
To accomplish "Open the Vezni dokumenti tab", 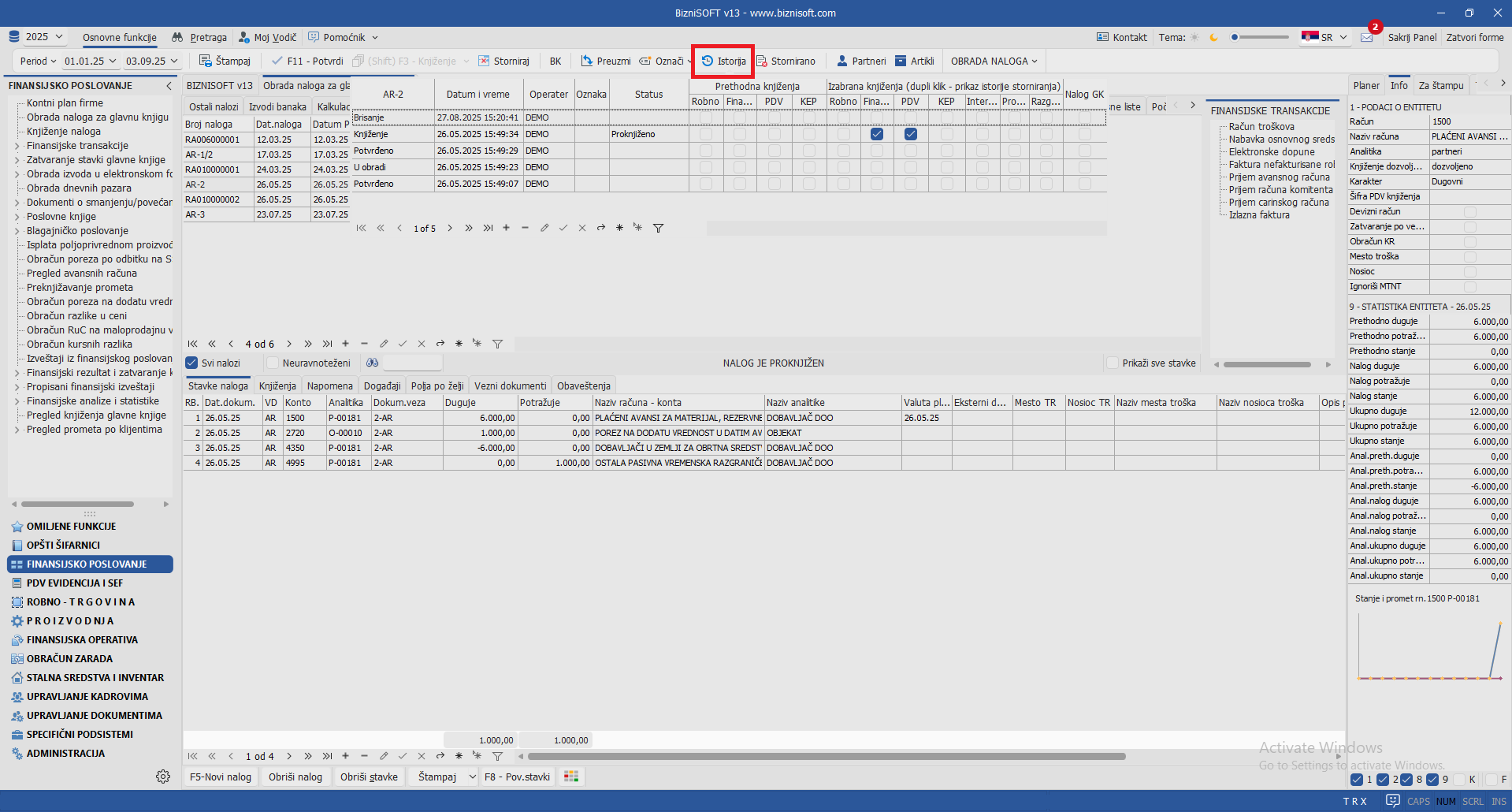I will (x=510, y=386).
